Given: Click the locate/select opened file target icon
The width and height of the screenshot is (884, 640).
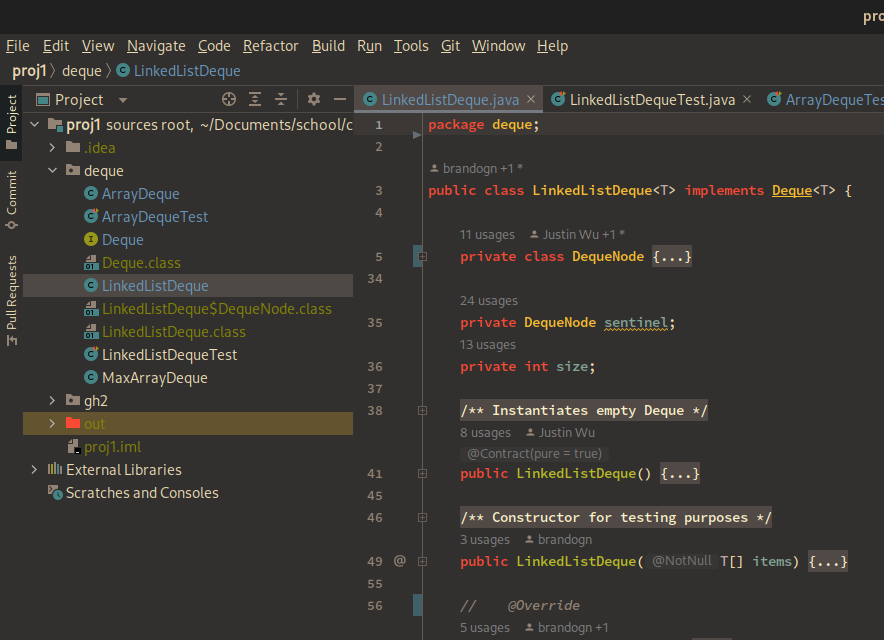Looking at the screenshot, I should click(229, 99).
